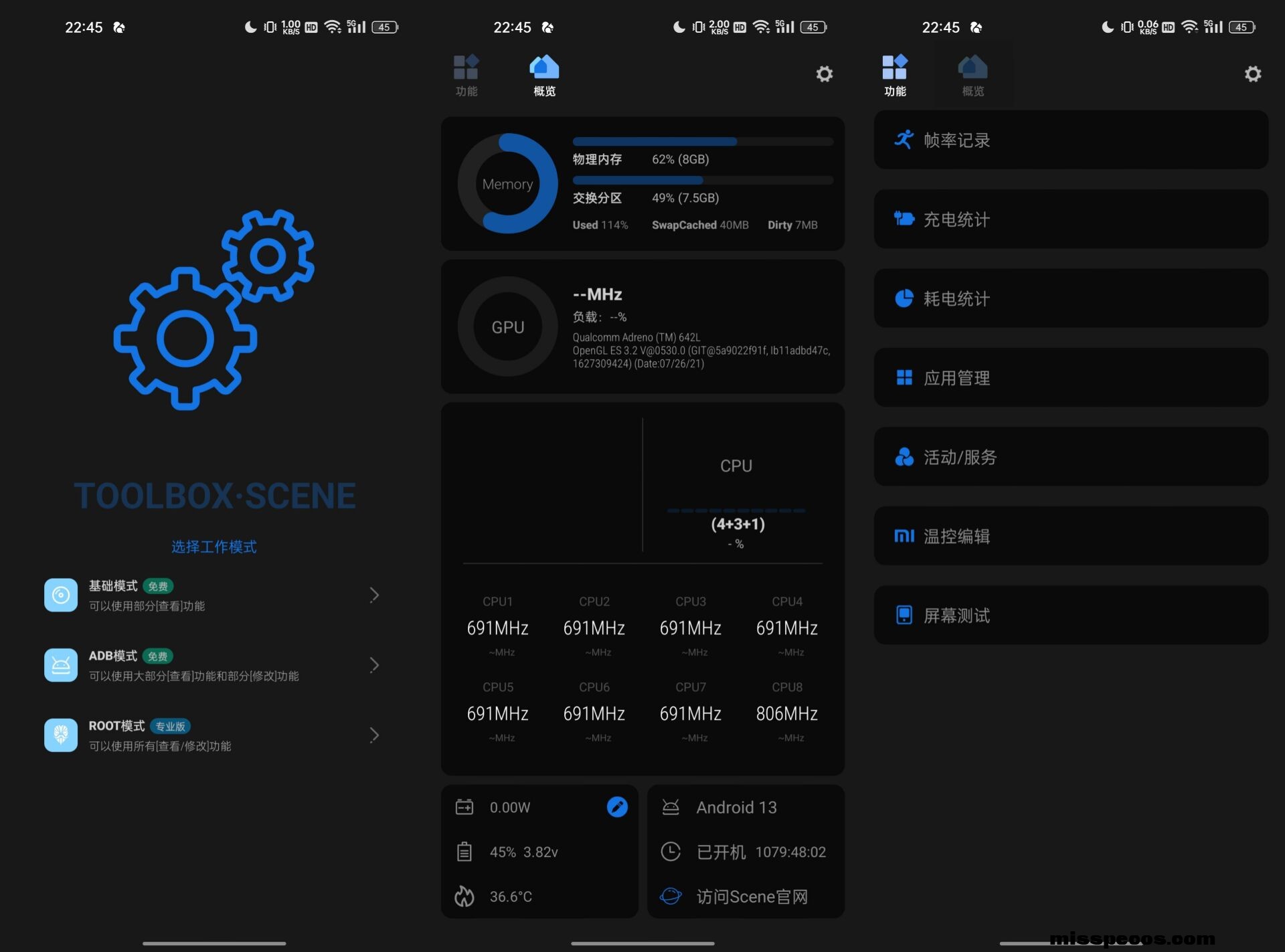Viewport: 1285px width, 952px height.
Task: Expand the ADB模式 row chevron
Action: tap(374, 665)
